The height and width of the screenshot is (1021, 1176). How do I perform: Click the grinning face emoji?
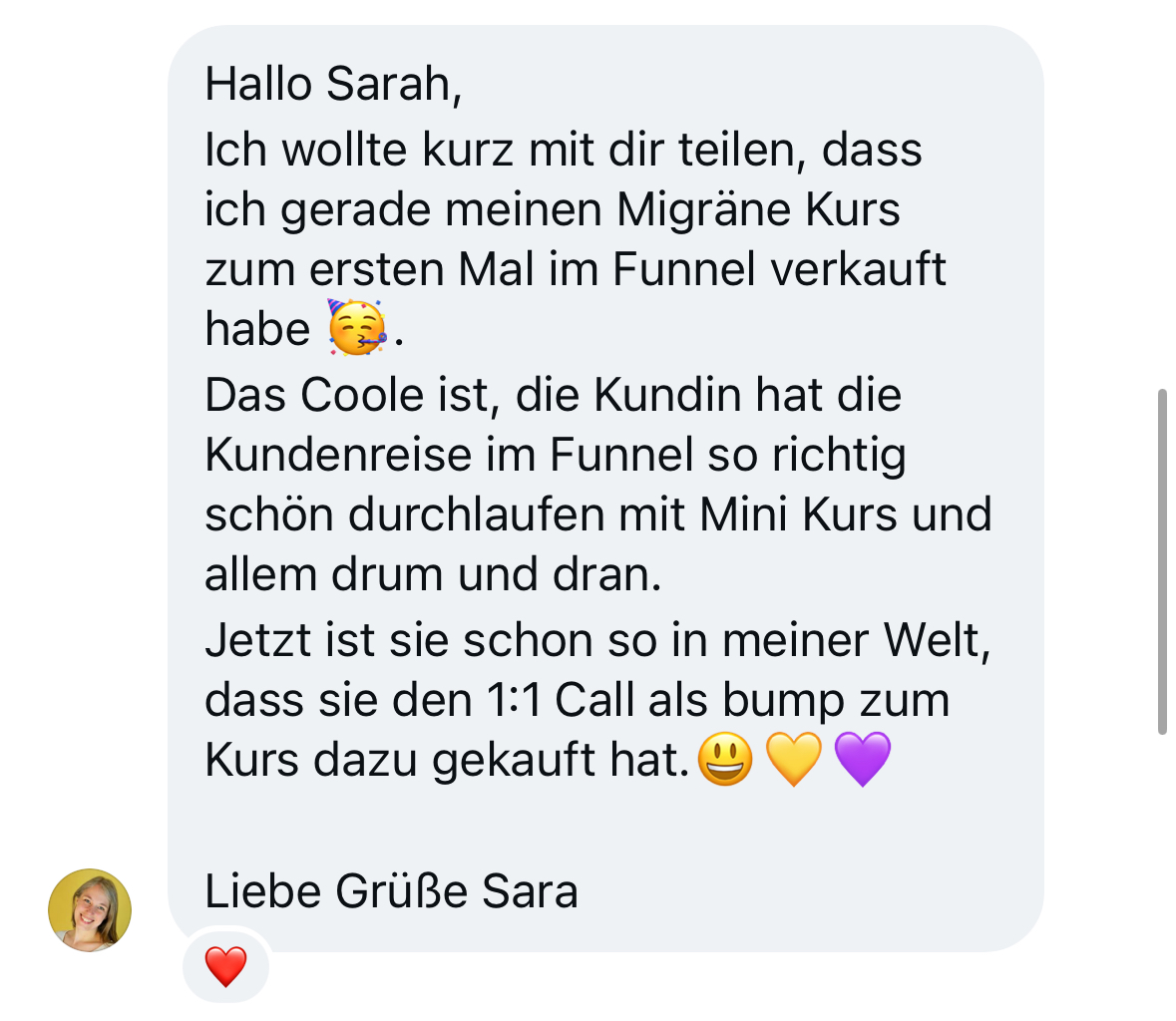tap(725, 759)
